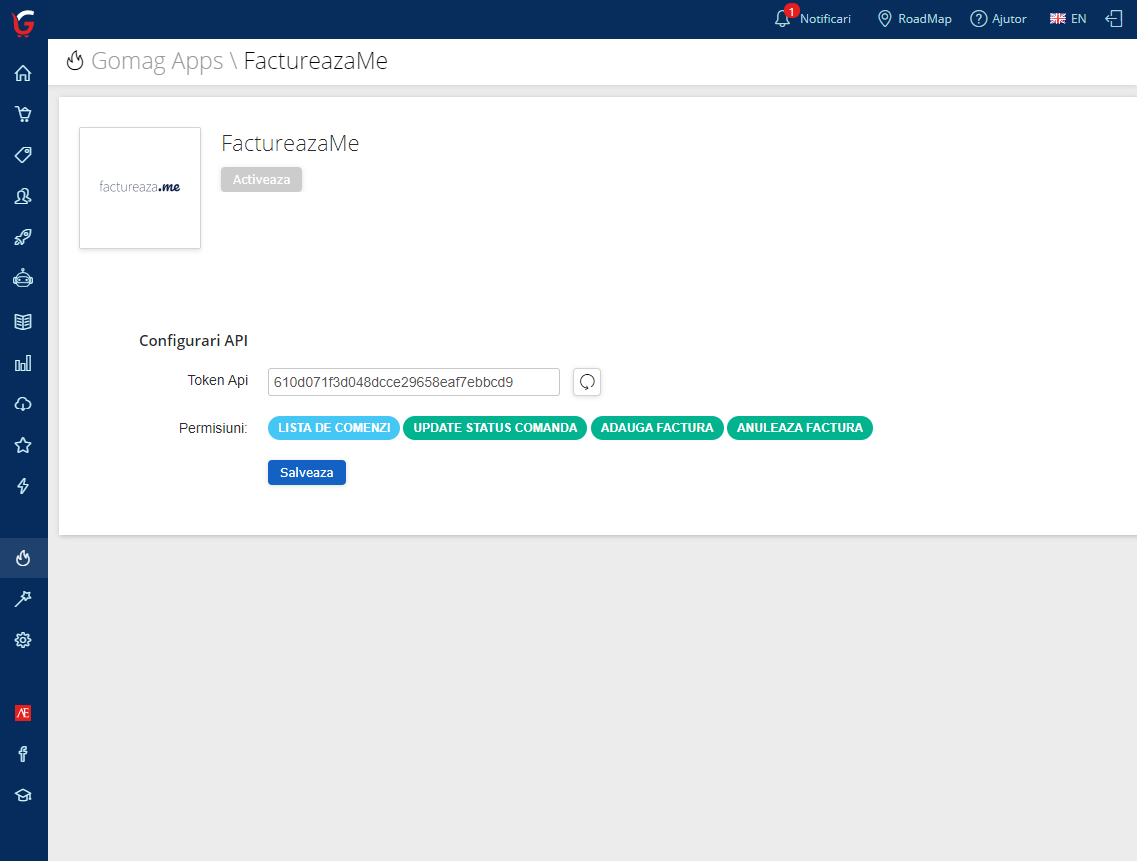Click into the Token Api field
This screenshot has width=1137, height=861.
(413, 382)
